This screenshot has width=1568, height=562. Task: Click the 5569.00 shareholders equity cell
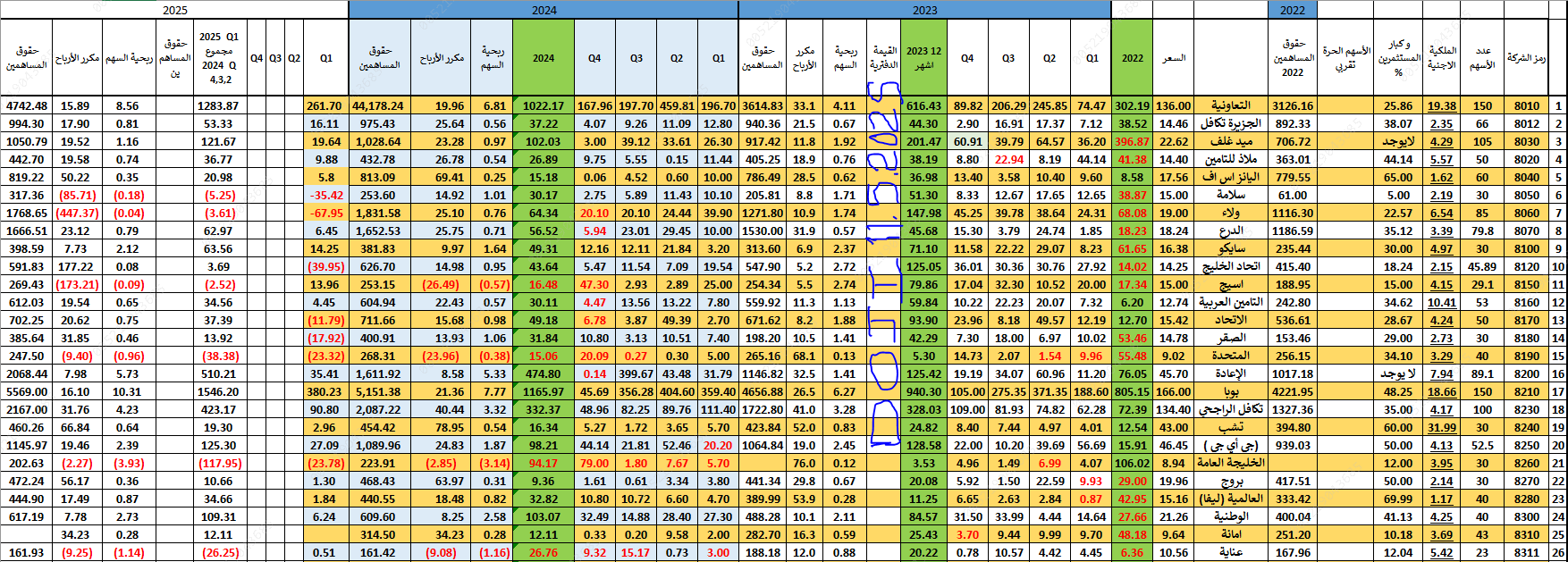click(x=26, y=391)
